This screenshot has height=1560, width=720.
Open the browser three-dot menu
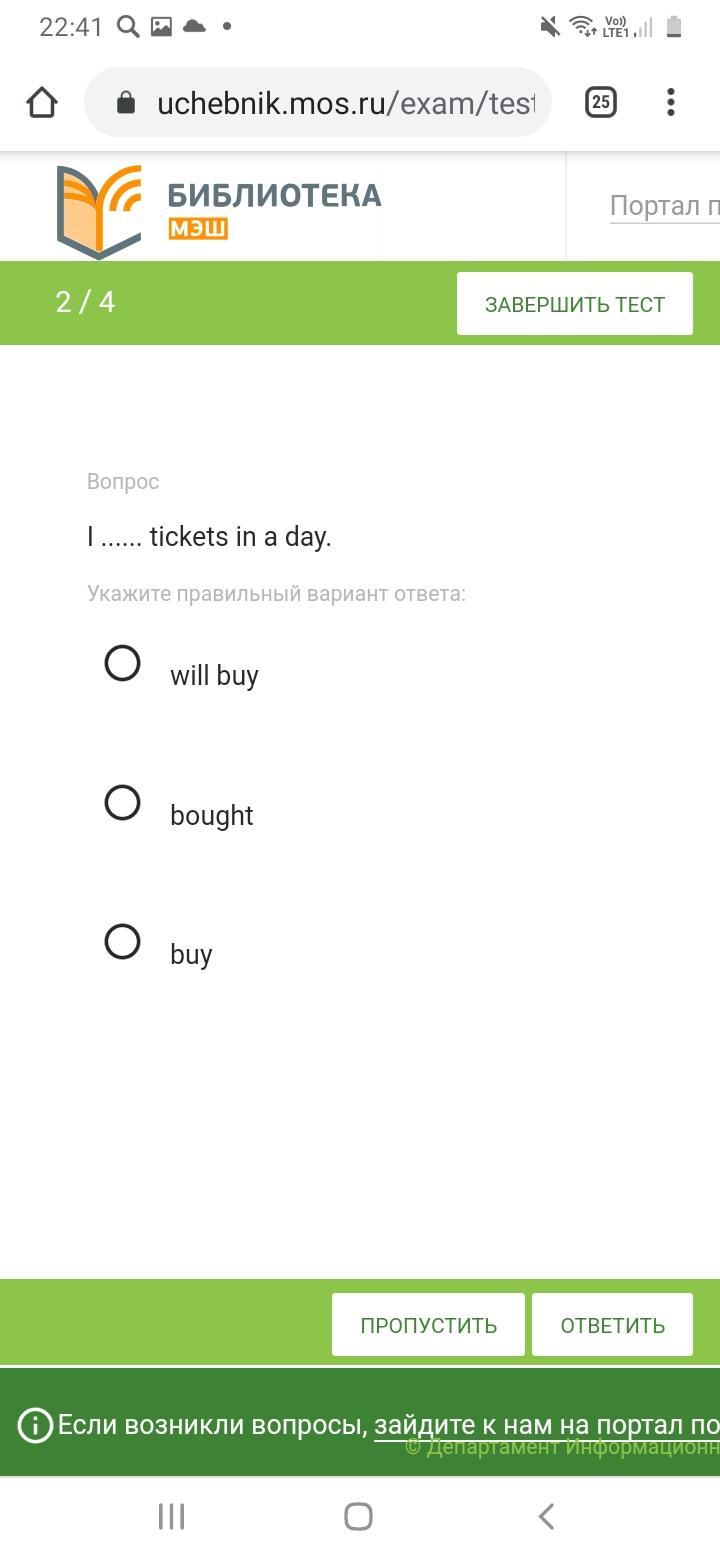click(x=671, y=102)
